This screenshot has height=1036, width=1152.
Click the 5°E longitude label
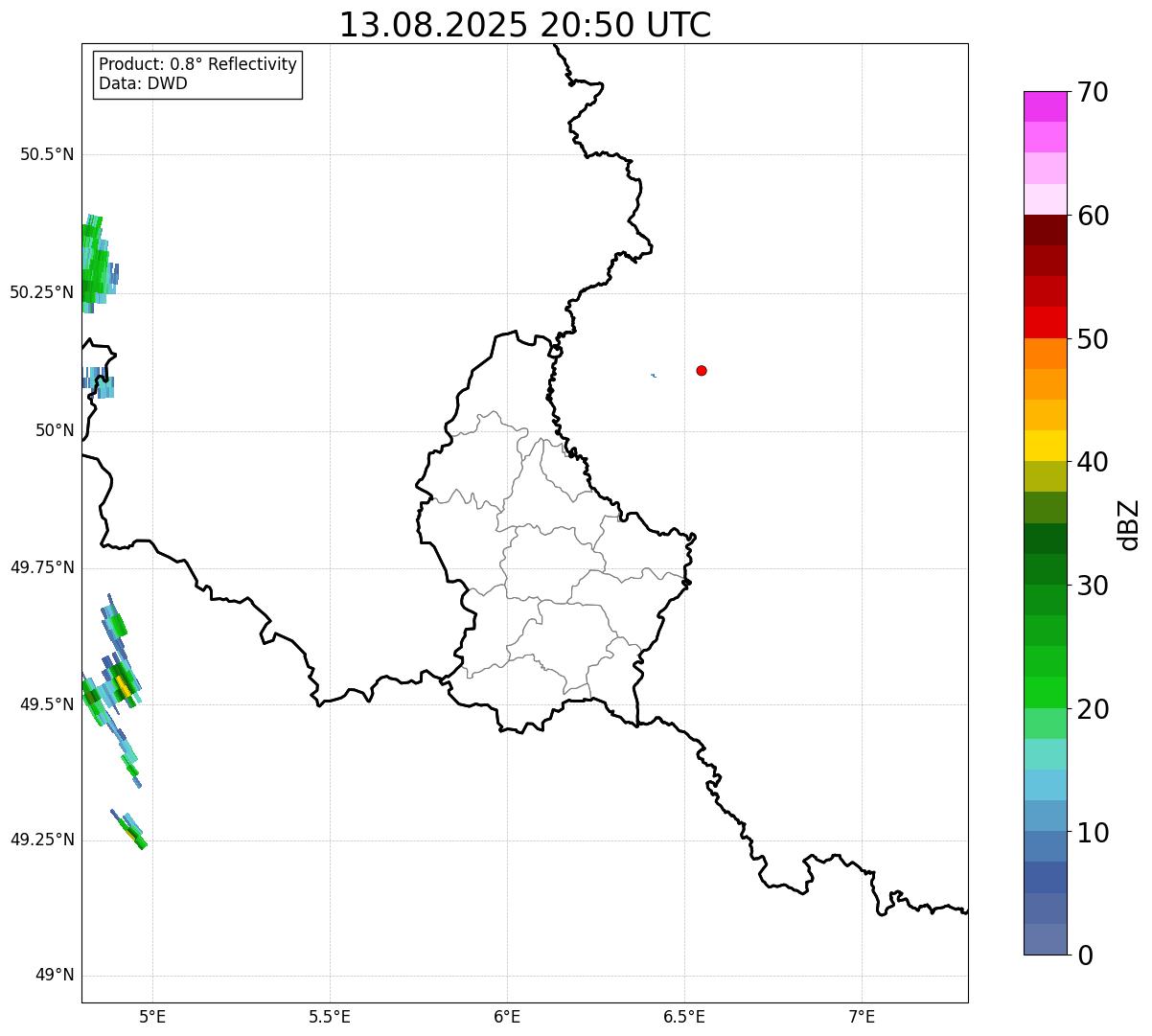click(x=152, y=1017)
